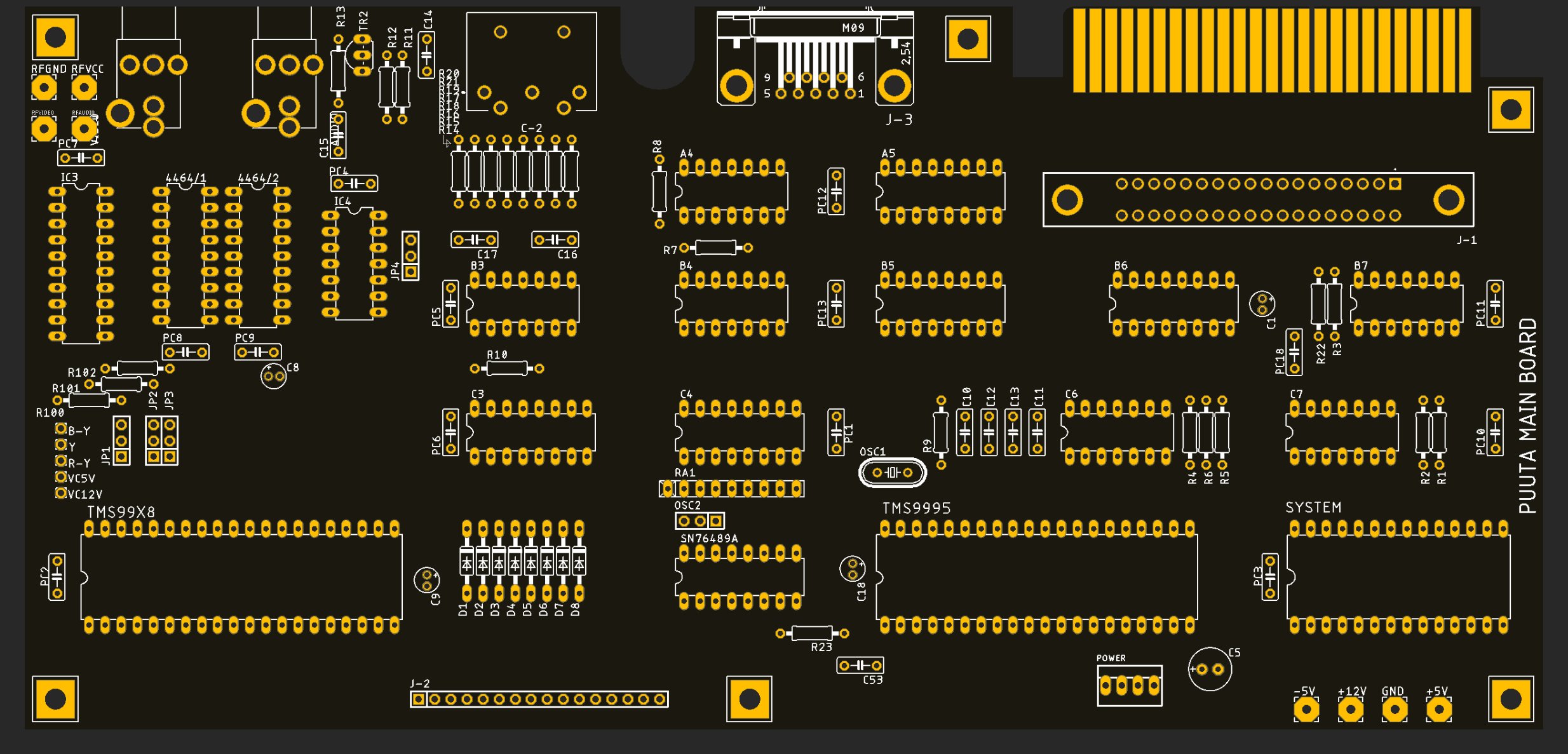1568x754 pixels.
Task: Select the IC4 chip footprint
Action: (355, 264)
